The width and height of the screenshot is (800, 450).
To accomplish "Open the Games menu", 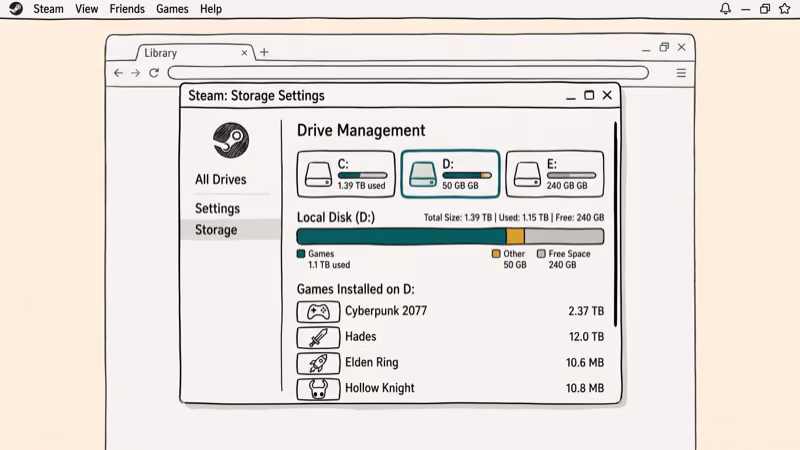I will click(172, 9).
